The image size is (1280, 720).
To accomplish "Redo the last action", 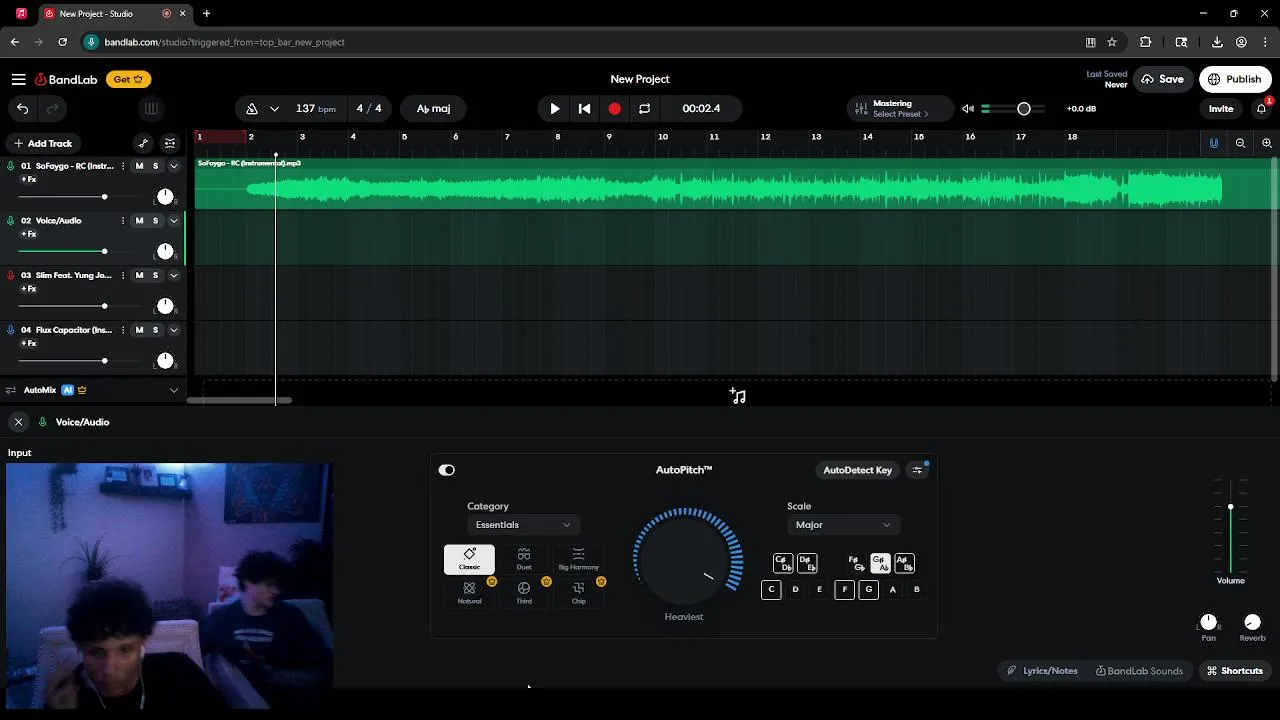I will point(53,108).
